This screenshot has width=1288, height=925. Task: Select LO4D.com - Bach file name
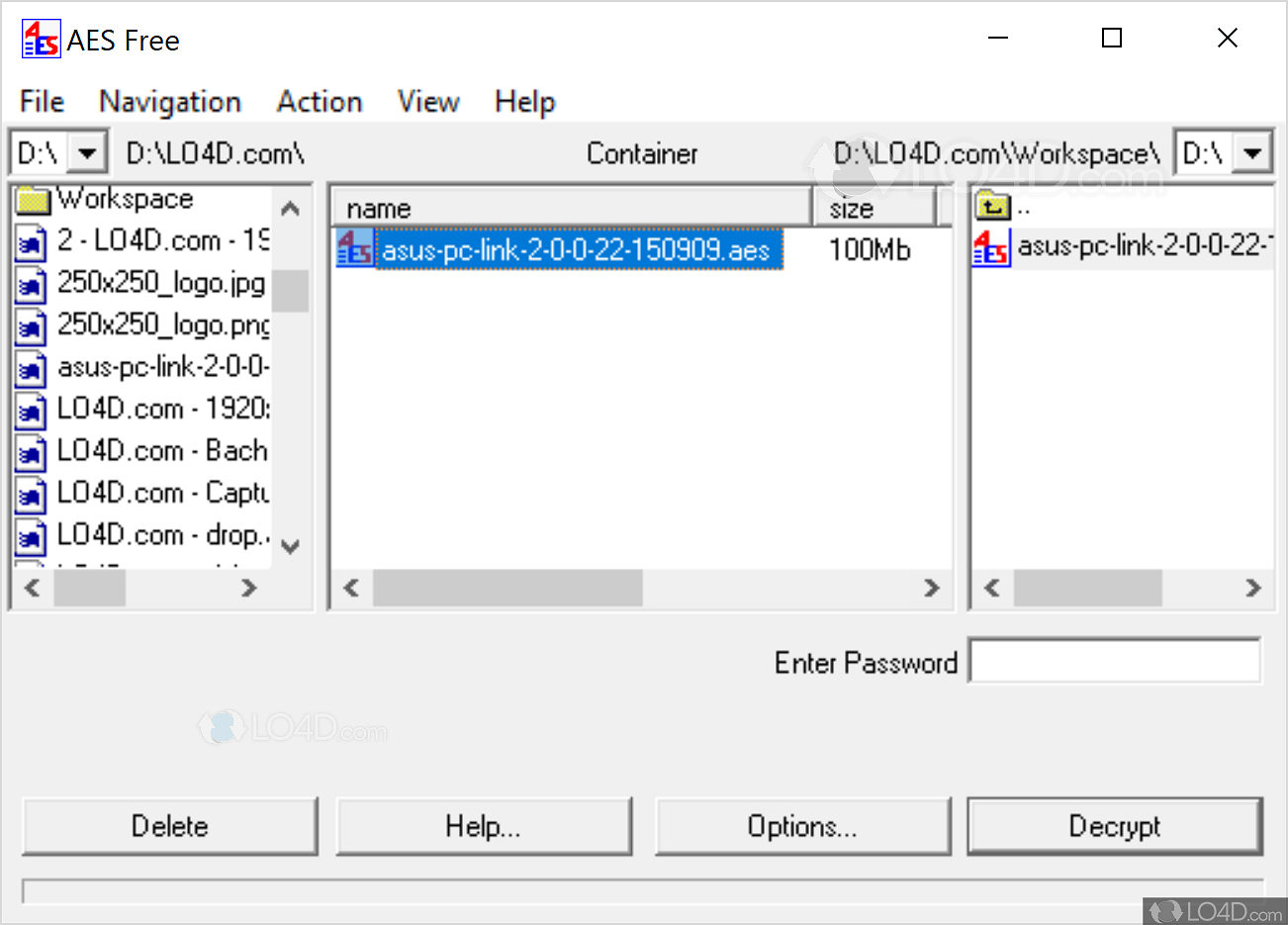pos(162,451)
